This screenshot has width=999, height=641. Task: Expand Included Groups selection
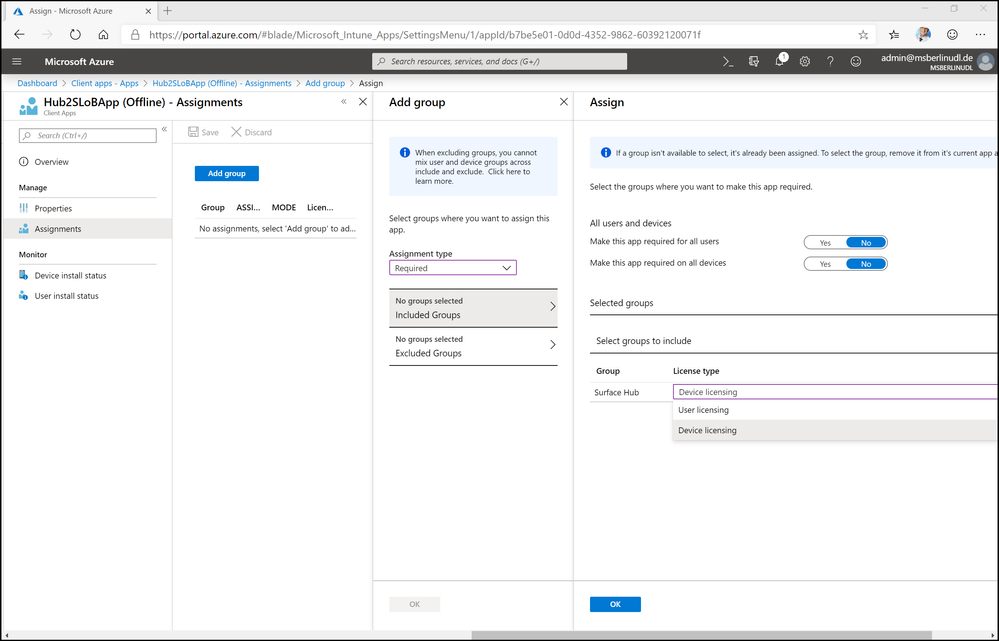click(473, 308)
